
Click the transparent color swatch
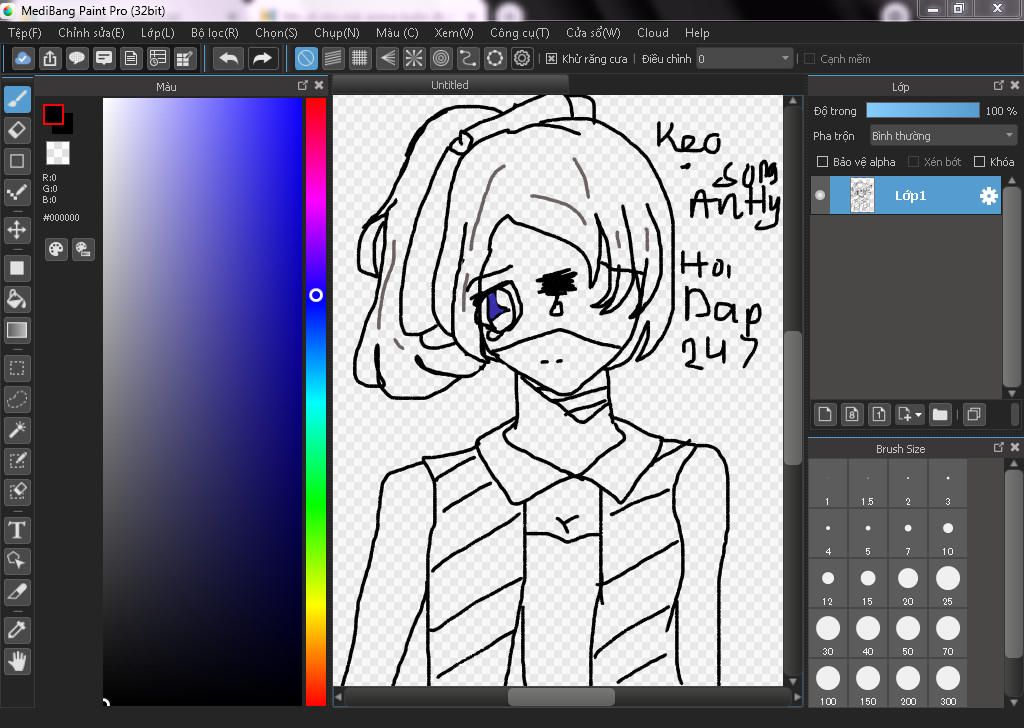(58, 153)
